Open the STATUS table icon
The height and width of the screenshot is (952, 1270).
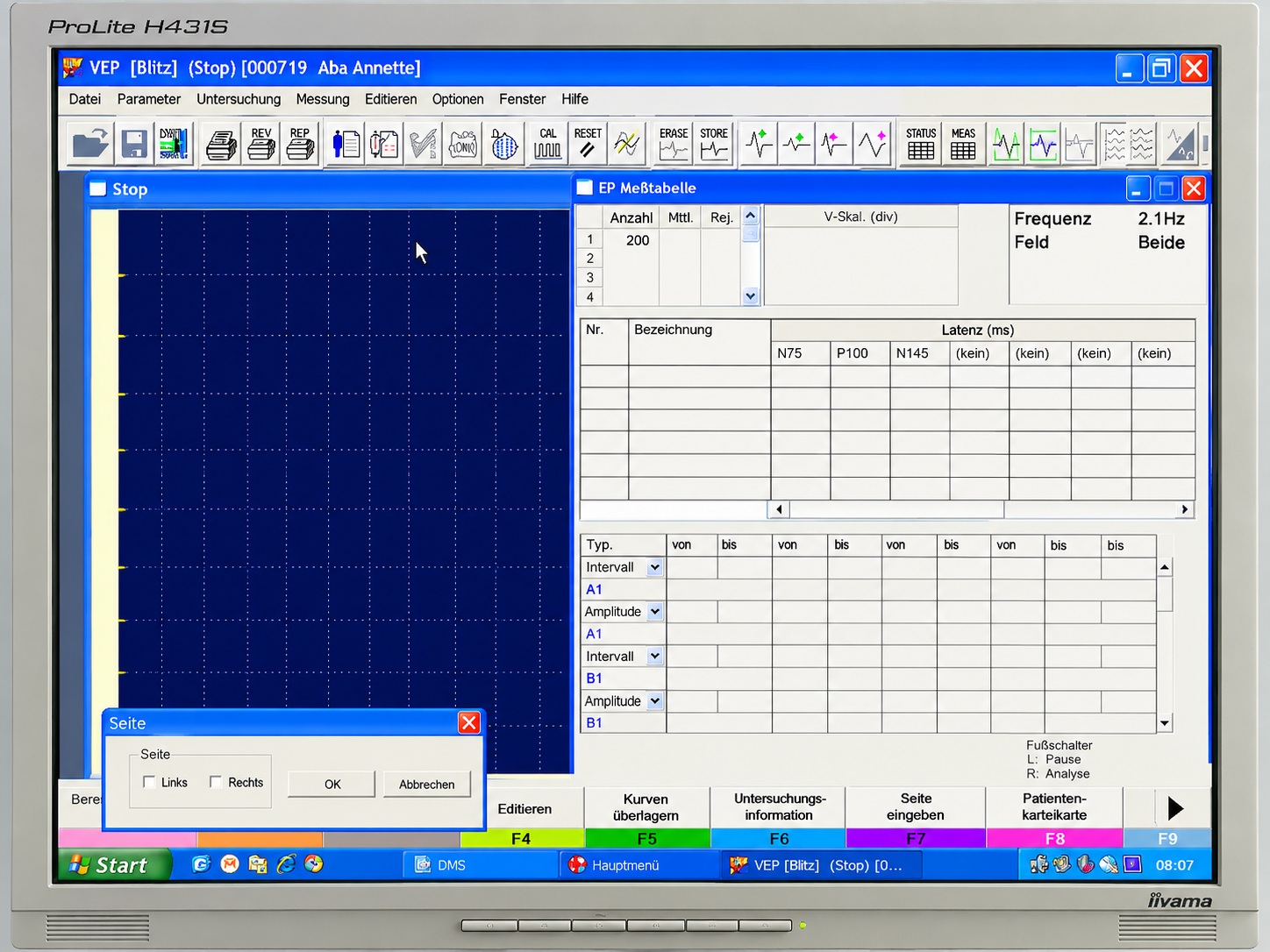click(921, 143)
